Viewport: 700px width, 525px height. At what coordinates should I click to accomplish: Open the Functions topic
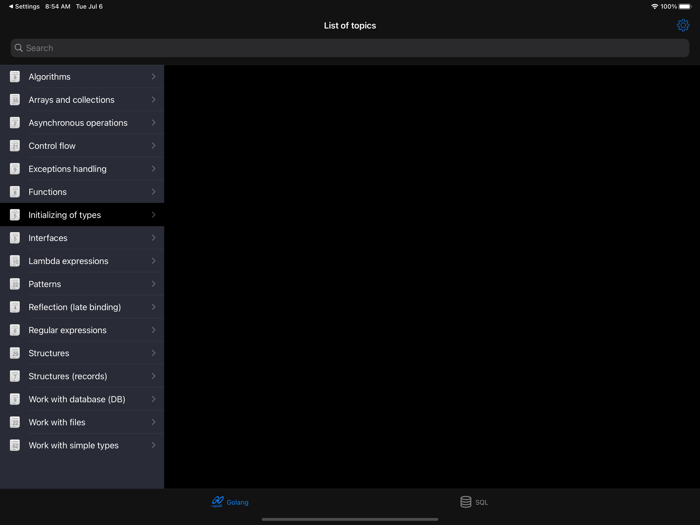click(x=82, y=192)
